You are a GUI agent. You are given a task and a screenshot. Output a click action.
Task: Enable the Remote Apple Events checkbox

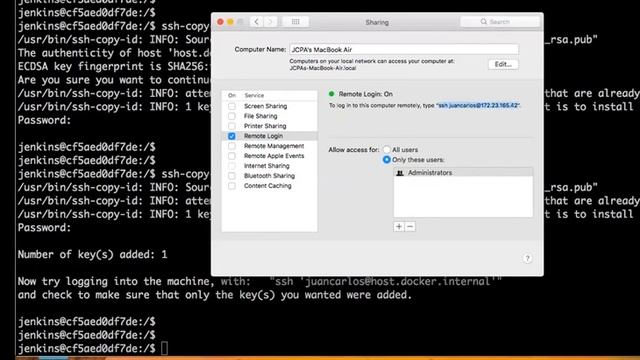pyautogui.click(x=232, y=156)
